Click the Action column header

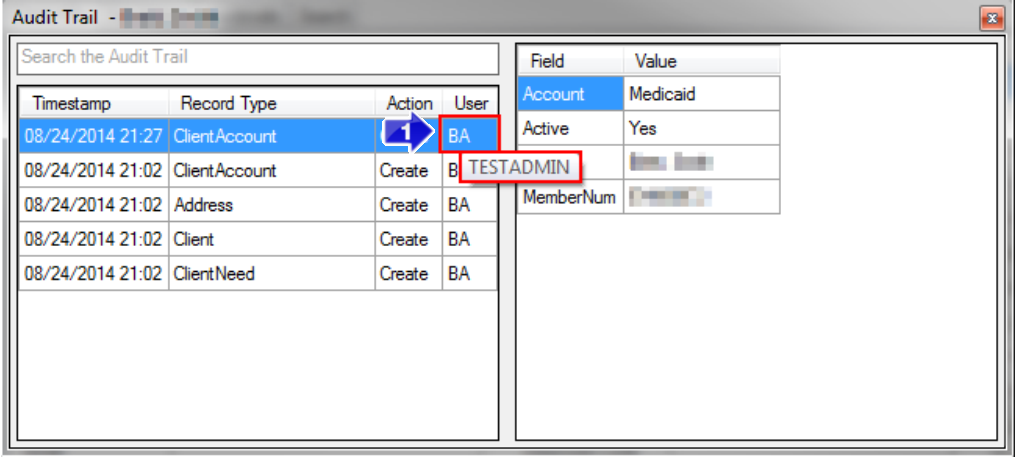click(x=408, y=103)
